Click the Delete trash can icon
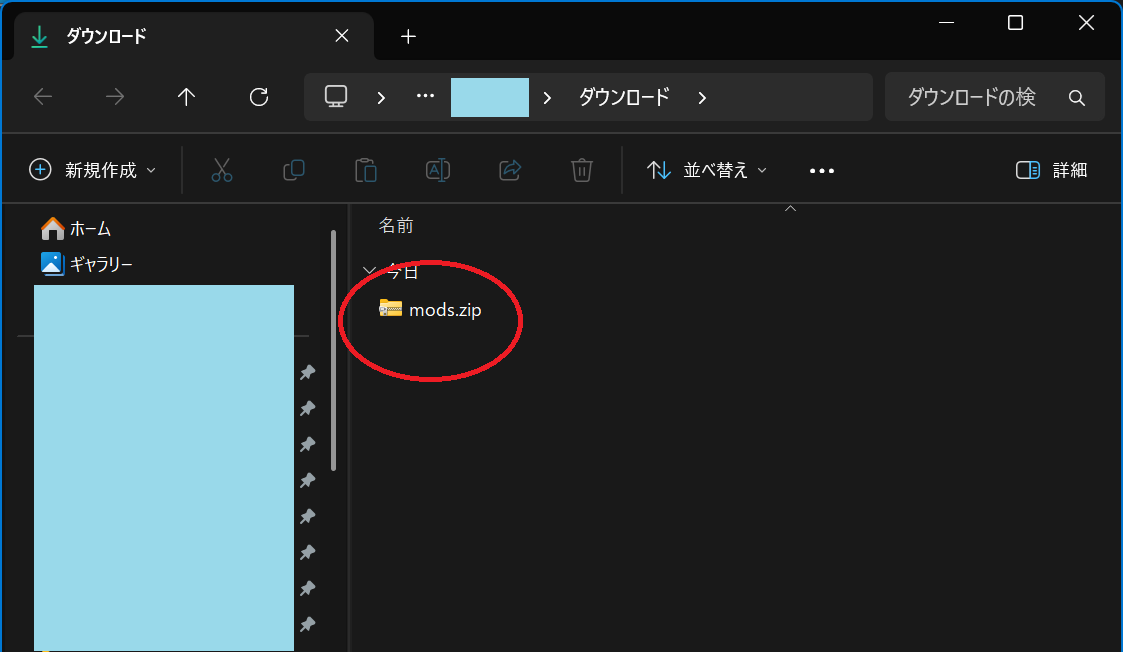 (x=582, y=170)
